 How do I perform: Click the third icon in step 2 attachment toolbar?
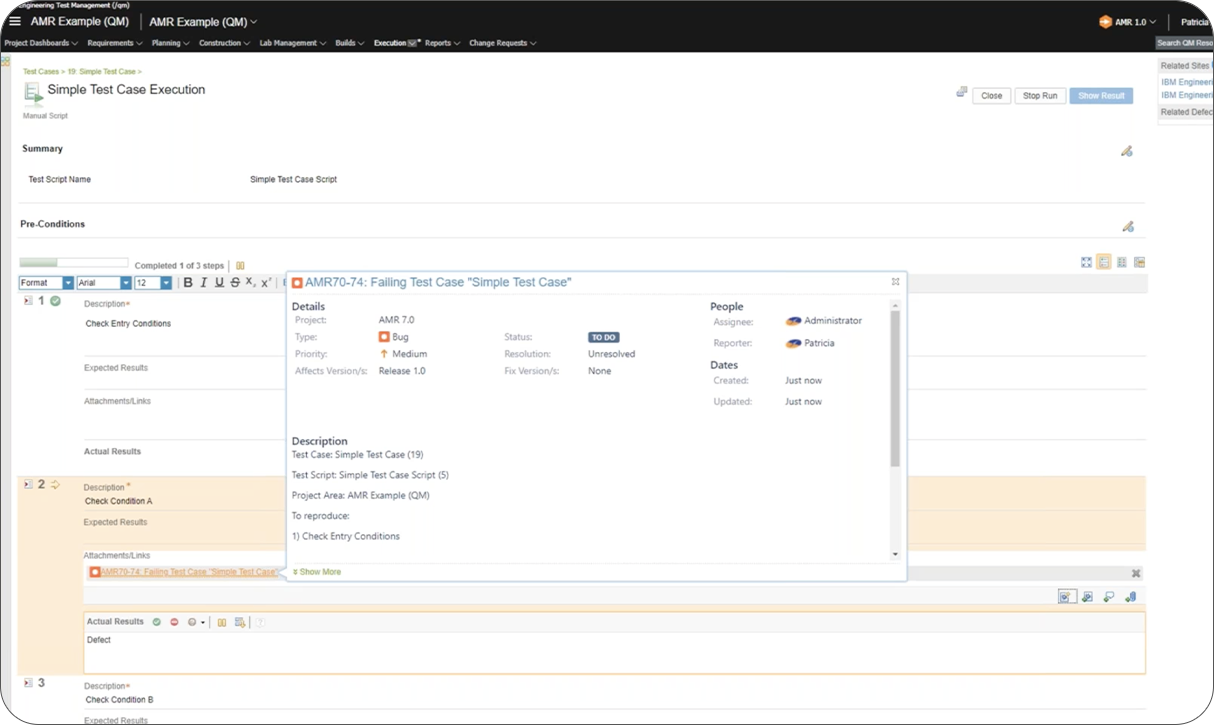point(1109,597)
